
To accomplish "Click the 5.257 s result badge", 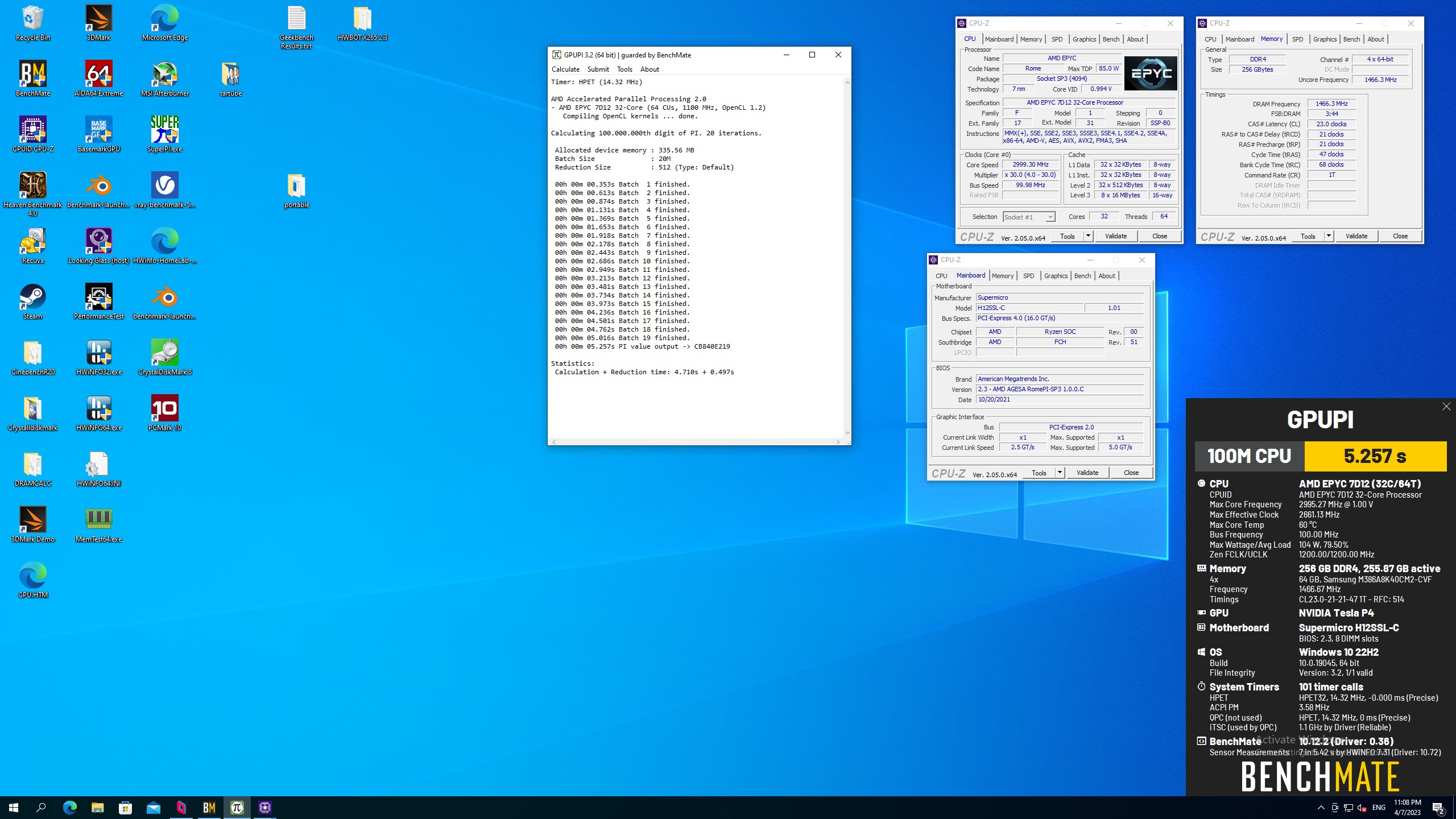I will [x=1375, y=456].
